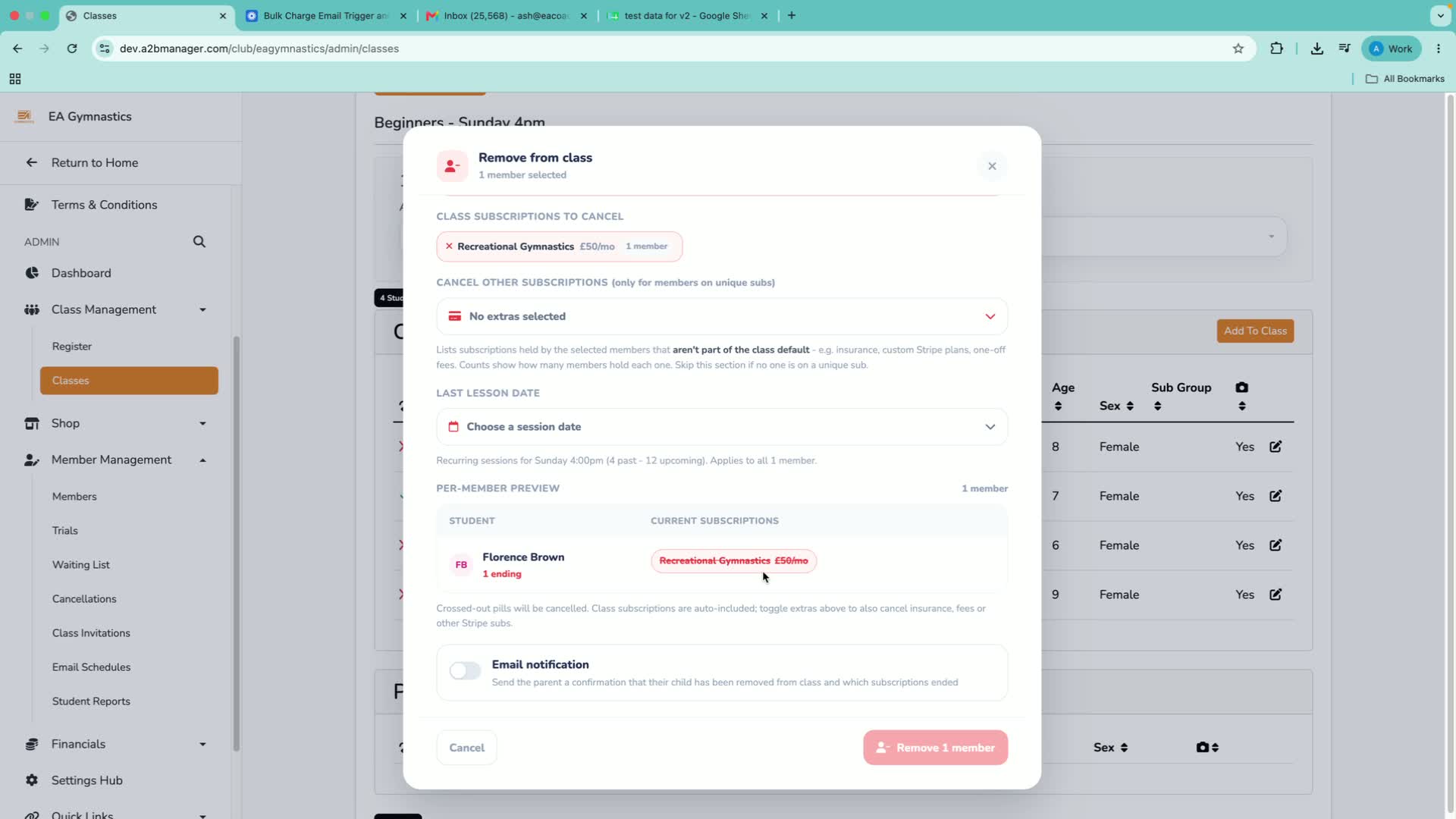Screen dimensions: 1456x819
Task: Open browser downloads
Action: pos(1317,49)
